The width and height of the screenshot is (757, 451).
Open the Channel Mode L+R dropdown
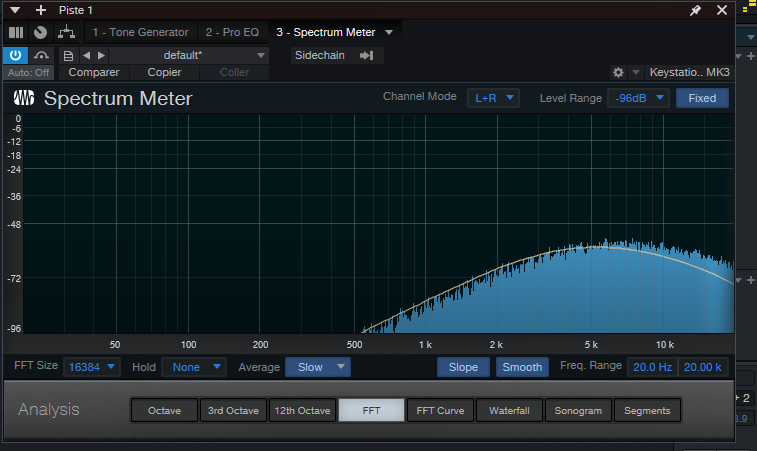[493, 98]
